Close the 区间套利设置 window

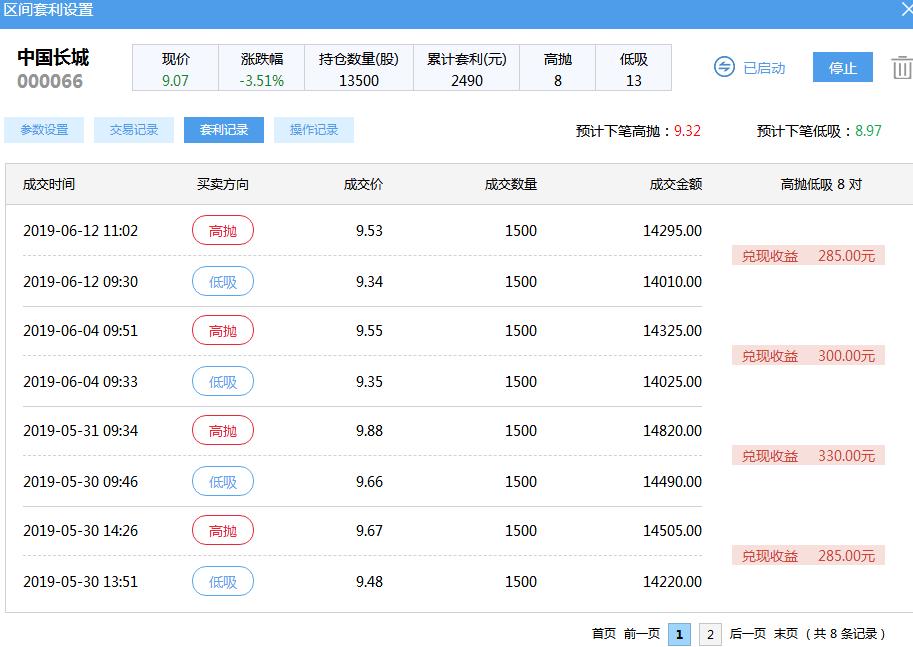tap(903, 12)
